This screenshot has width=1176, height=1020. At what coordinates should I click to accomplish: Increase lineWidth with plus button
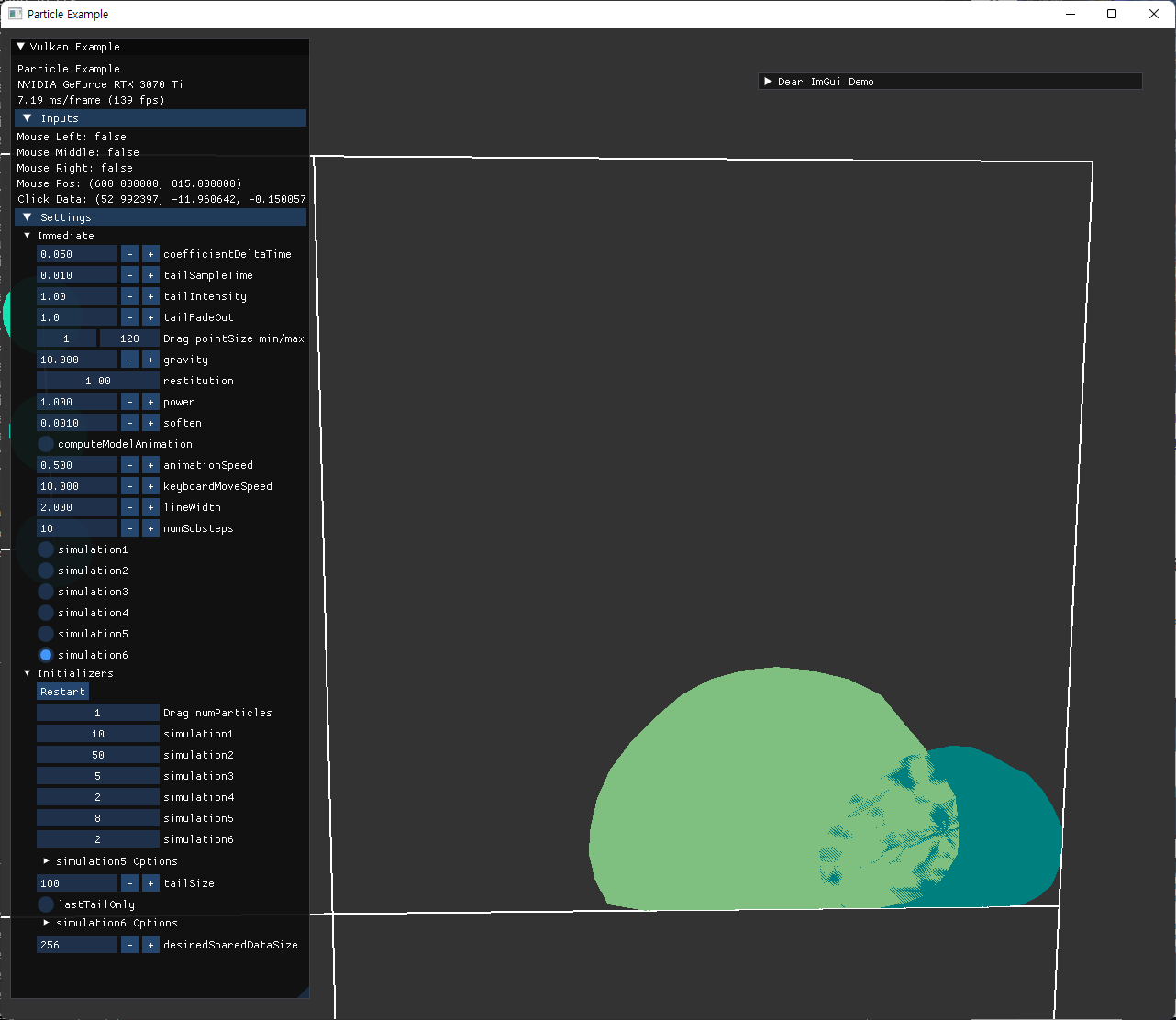click(x=150, y=507)
